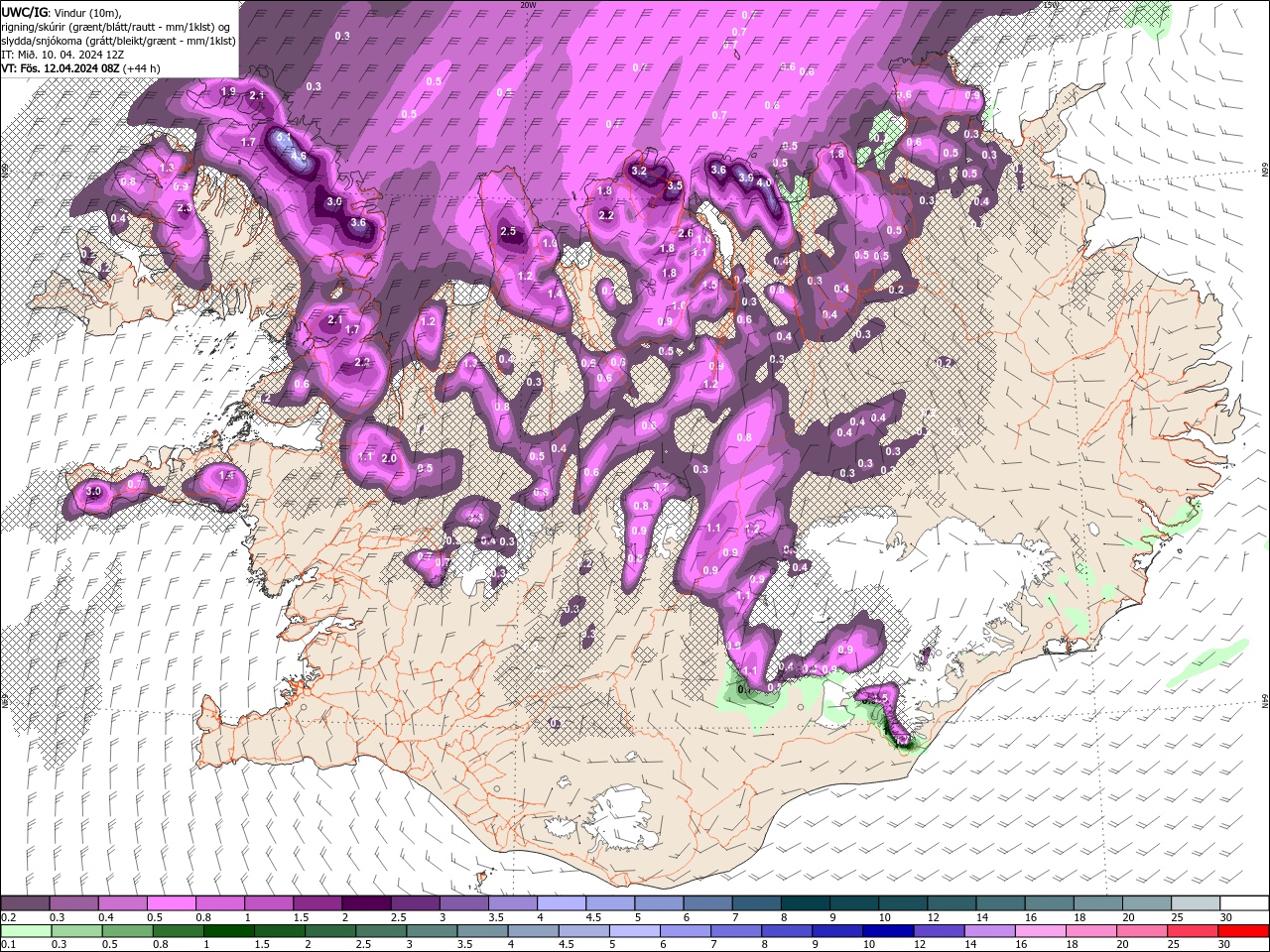Pick the bright pink upper legend swatch between 0.5 and 0.8
Viewport: 1270px width, 952px height.
click(172, 903)
